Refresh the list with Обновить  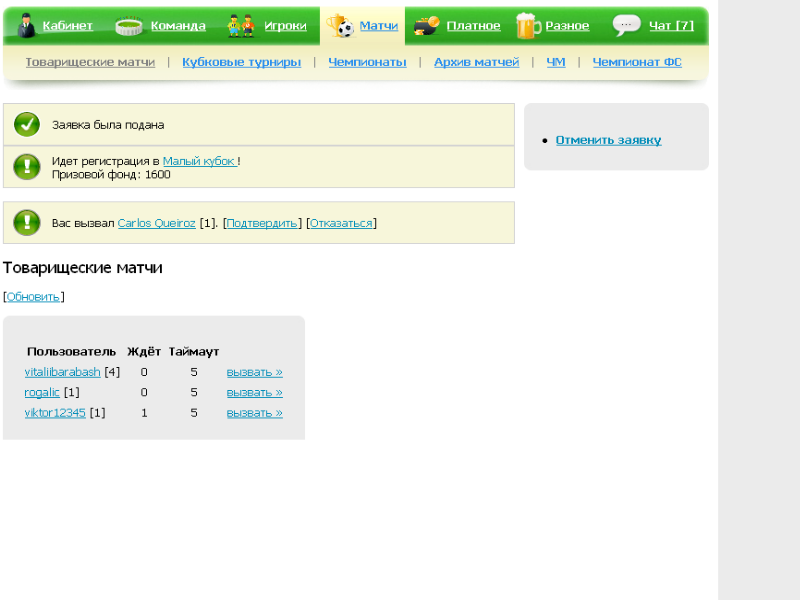[x=34, y=297]
